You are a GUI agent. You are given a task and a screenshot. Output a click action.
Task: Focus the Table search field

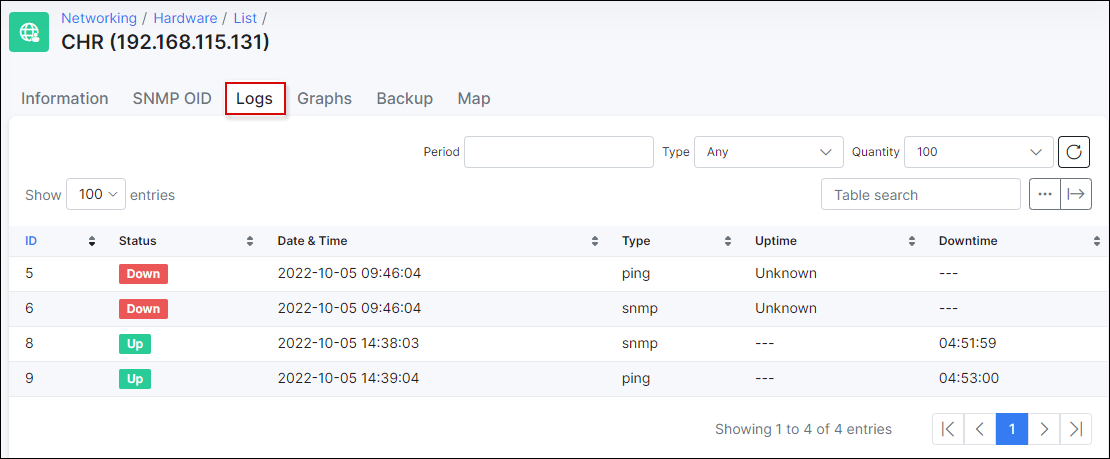pyautogui.click(x=920, y=194)
